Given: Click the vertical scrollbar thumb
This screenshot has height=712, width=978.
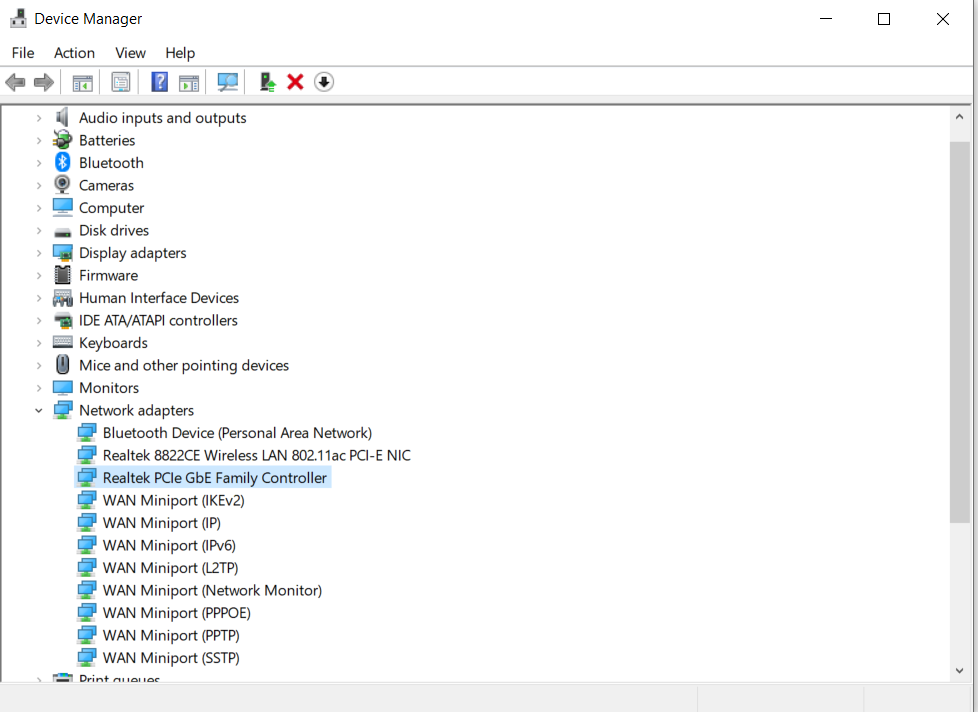Looking at the screenshot, I should point(959,332).
